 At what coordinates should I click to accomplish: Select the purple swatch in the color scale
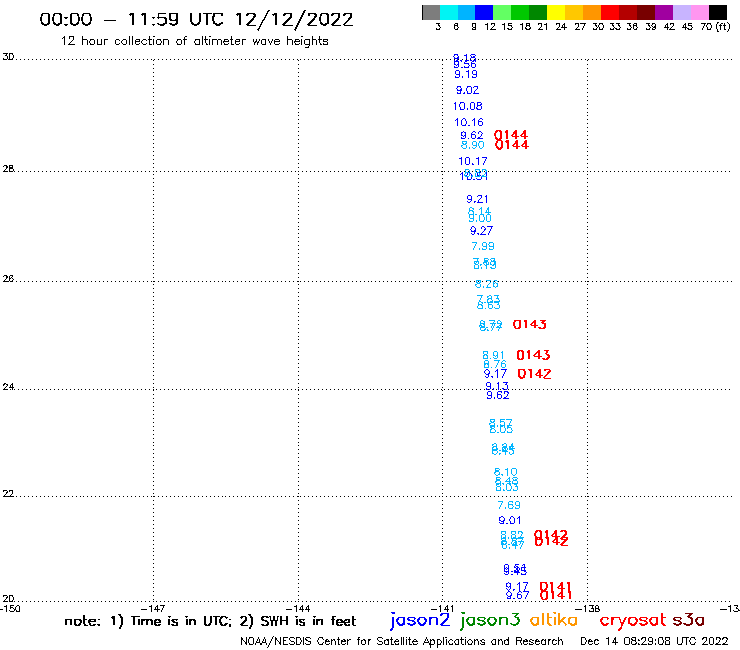point(664,12)
